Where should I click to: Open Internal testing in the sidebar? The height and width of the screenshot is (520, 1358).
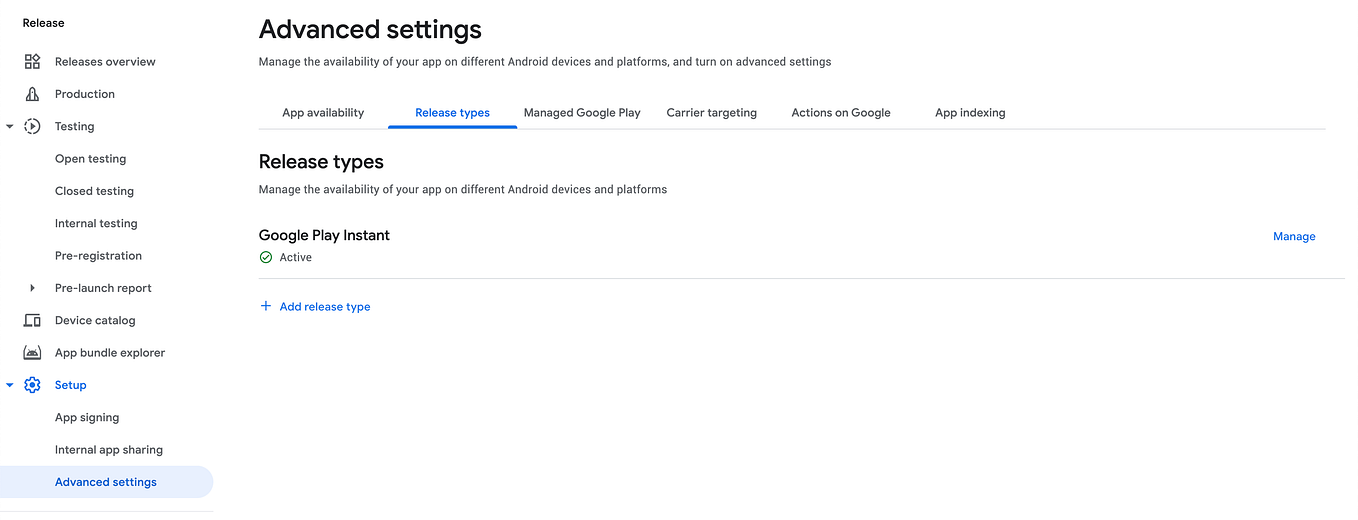click(96, 223)
